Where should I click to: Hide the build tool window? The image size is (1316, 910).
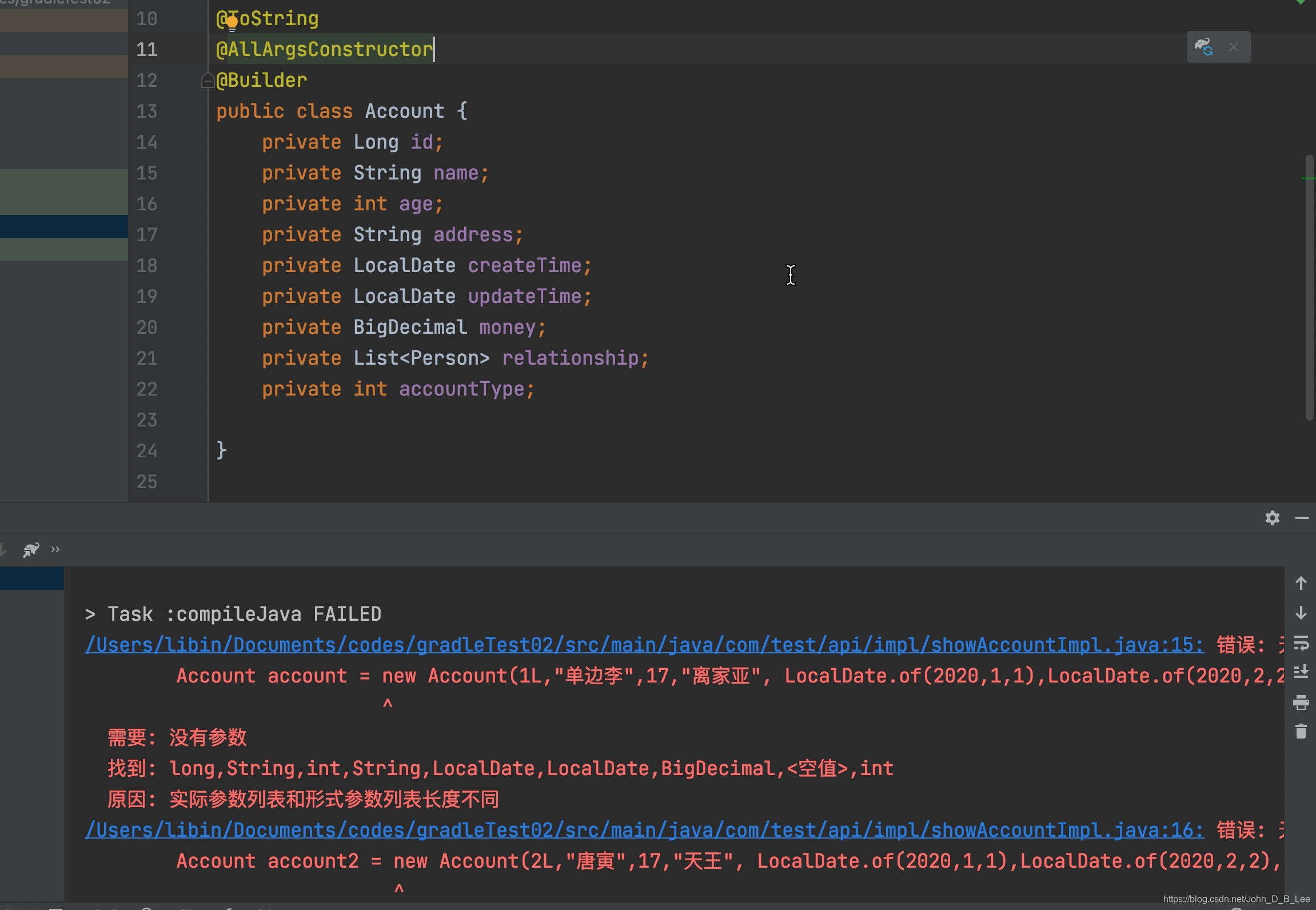point(1302,518)
